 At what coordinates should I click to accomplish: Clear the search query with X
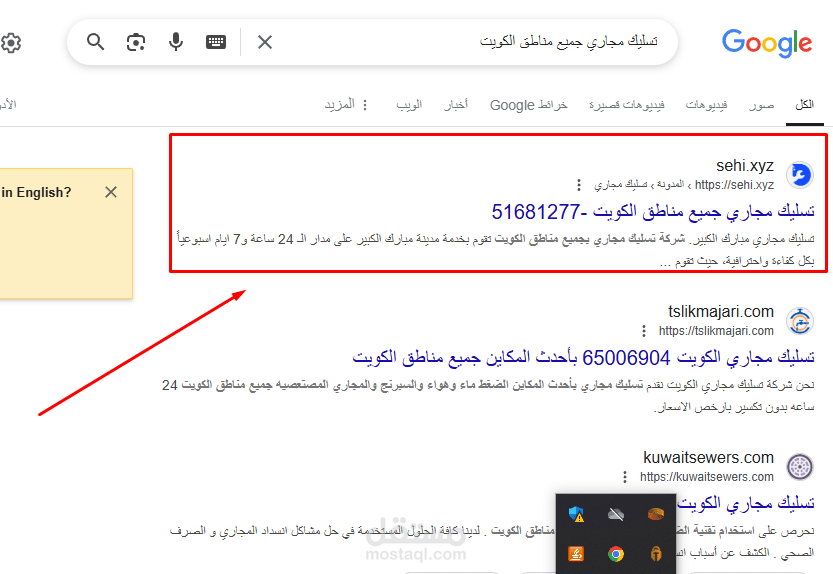click(x=265, y=42)
